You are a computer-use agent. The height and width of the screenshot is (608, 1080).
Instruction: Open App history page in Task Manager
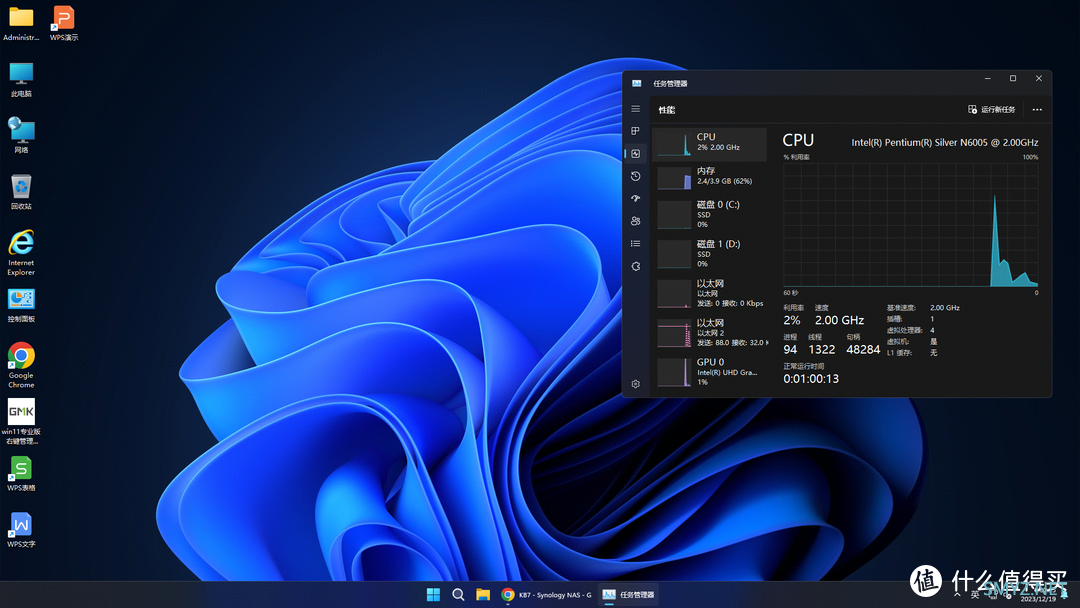coord(636,176)
